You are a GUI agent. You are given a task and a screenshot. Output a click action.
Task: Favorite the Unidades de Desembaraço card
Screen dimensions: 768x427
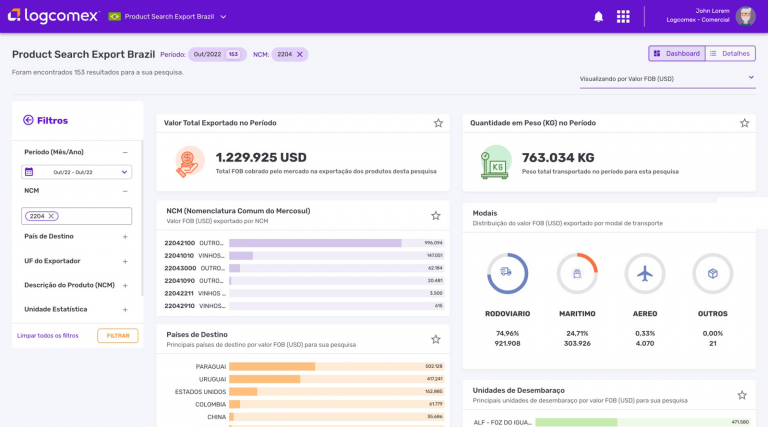pos(742,395)
